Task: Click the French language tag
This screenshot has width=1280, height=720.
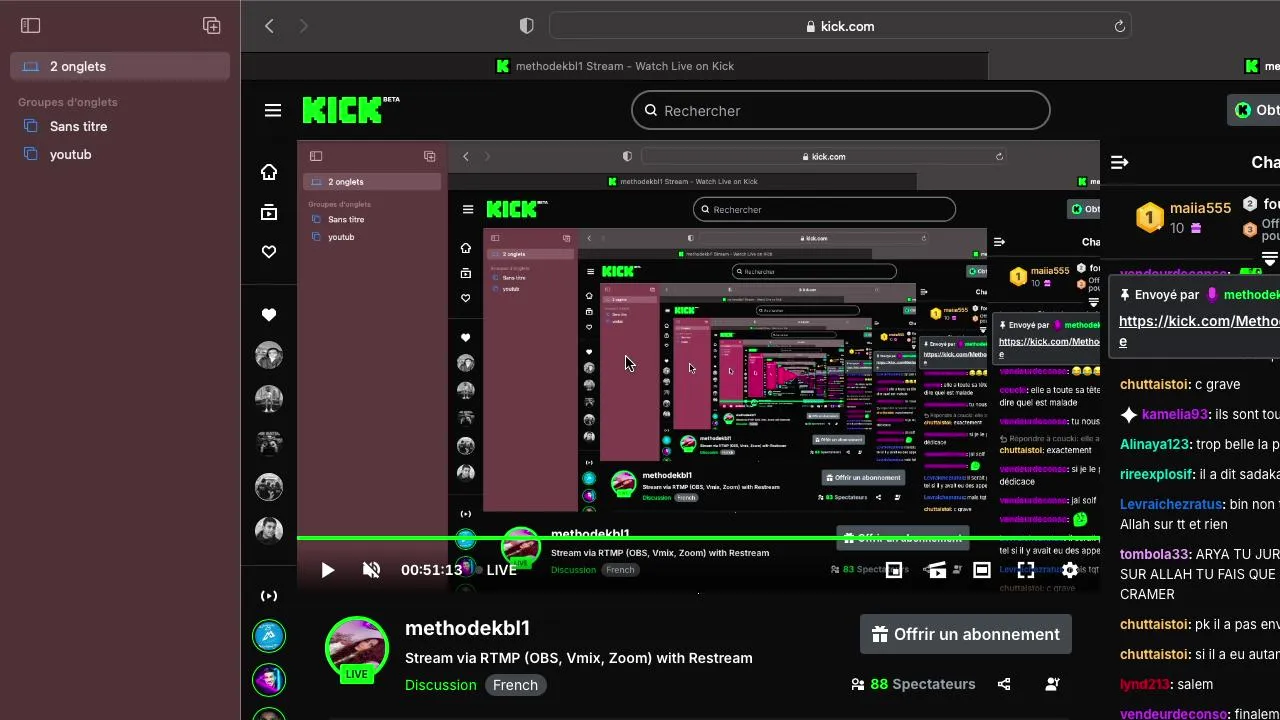Action: pos(515,685)
